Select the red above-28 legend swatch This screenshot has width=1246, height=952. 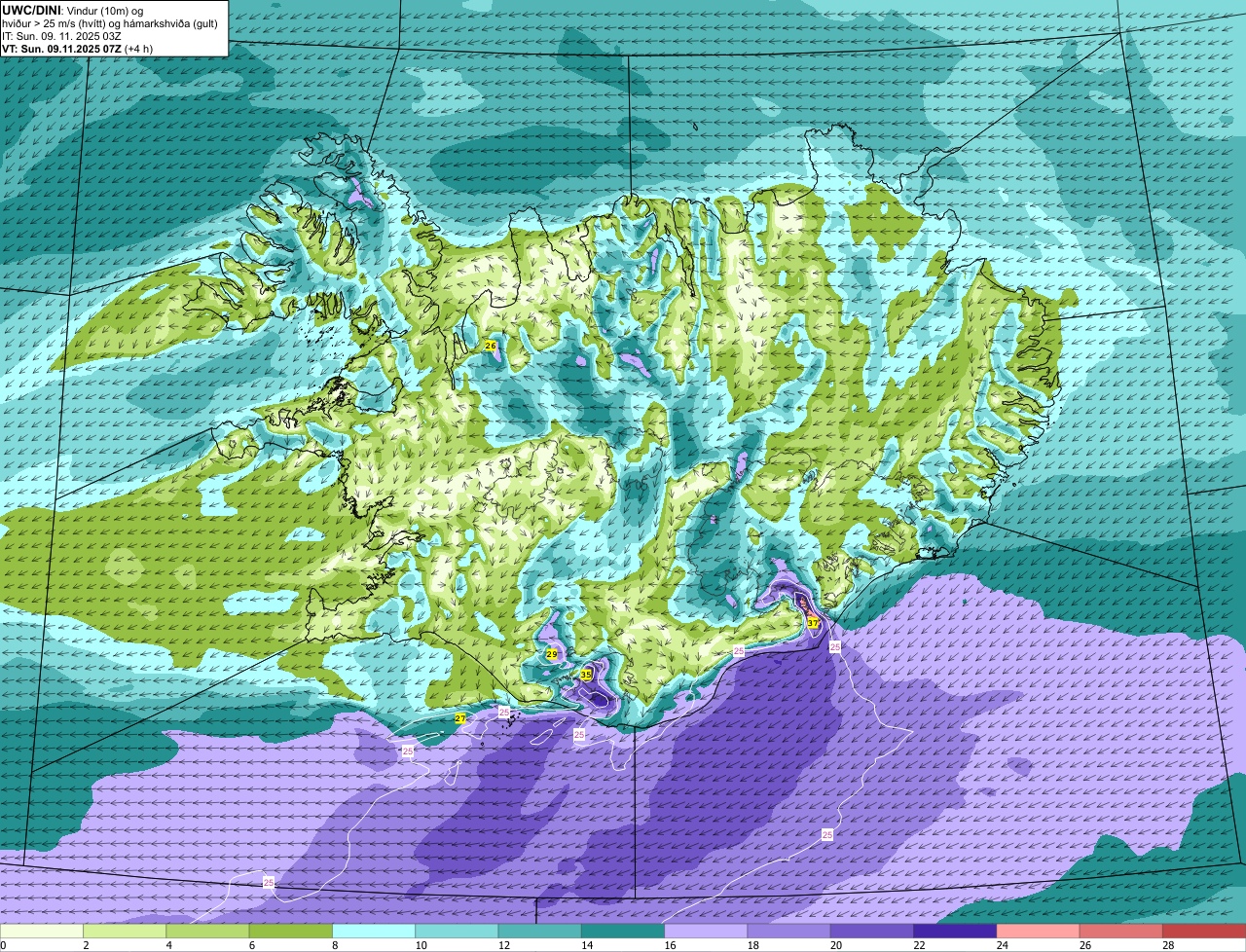[1204, 931]
